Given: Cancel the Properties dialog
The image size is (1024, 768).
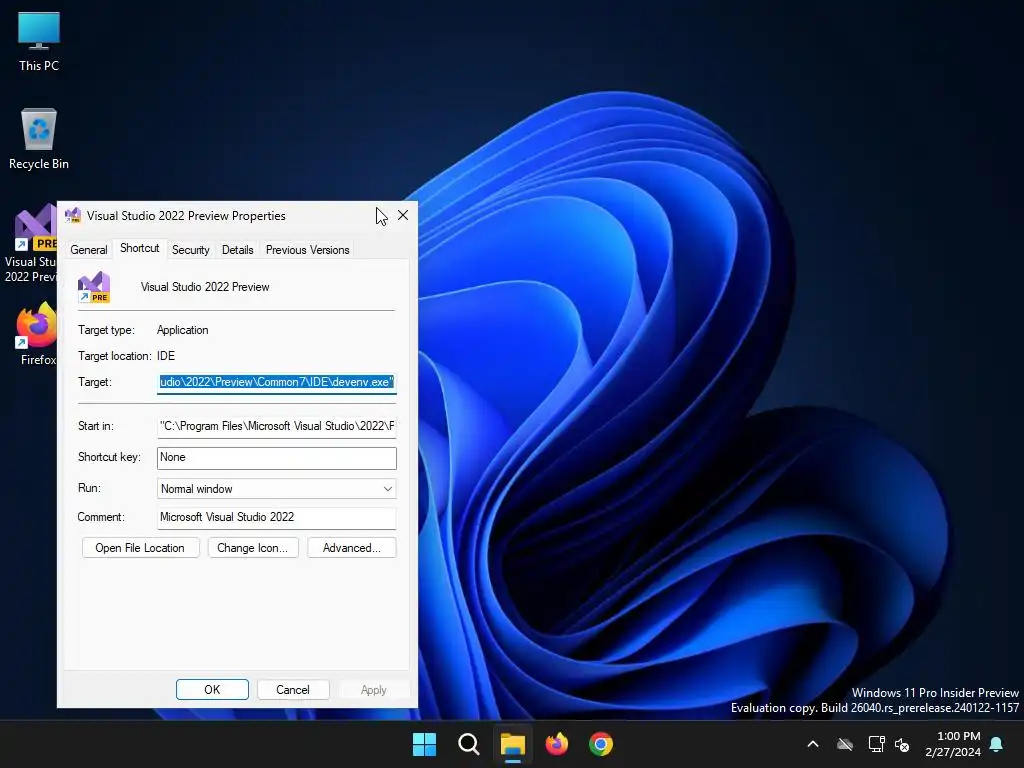Looking at the screenshot, I should [x=293, y=690].
